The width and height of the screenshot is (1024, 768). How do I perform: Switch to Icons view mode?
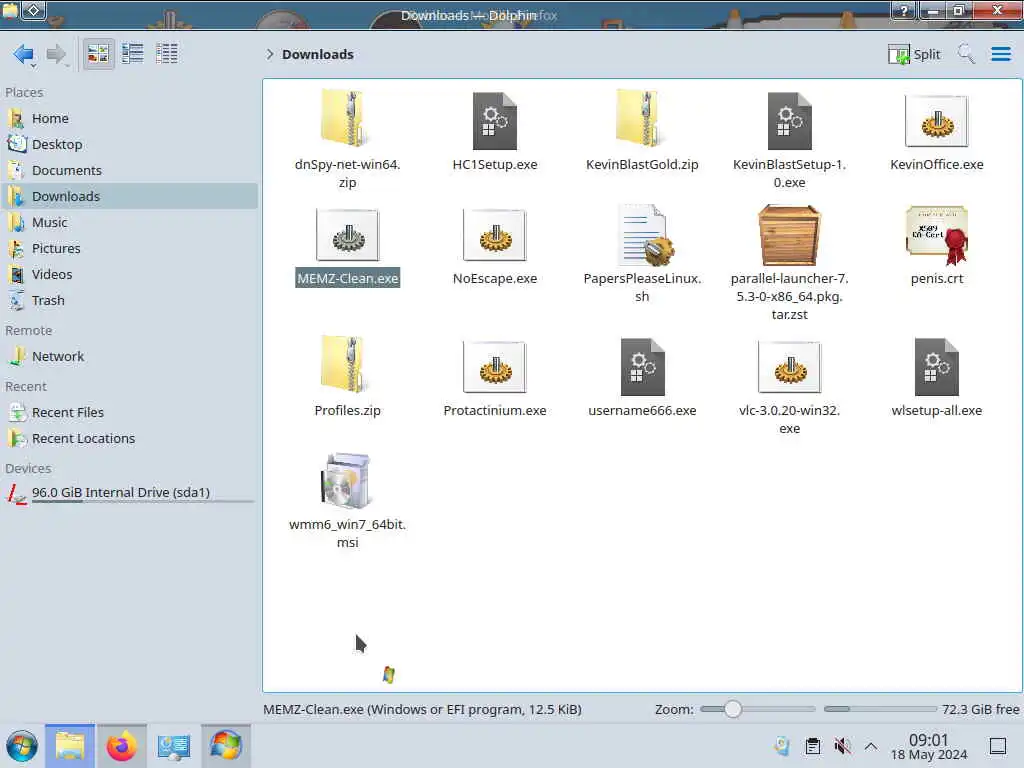(x=98, y=54)
